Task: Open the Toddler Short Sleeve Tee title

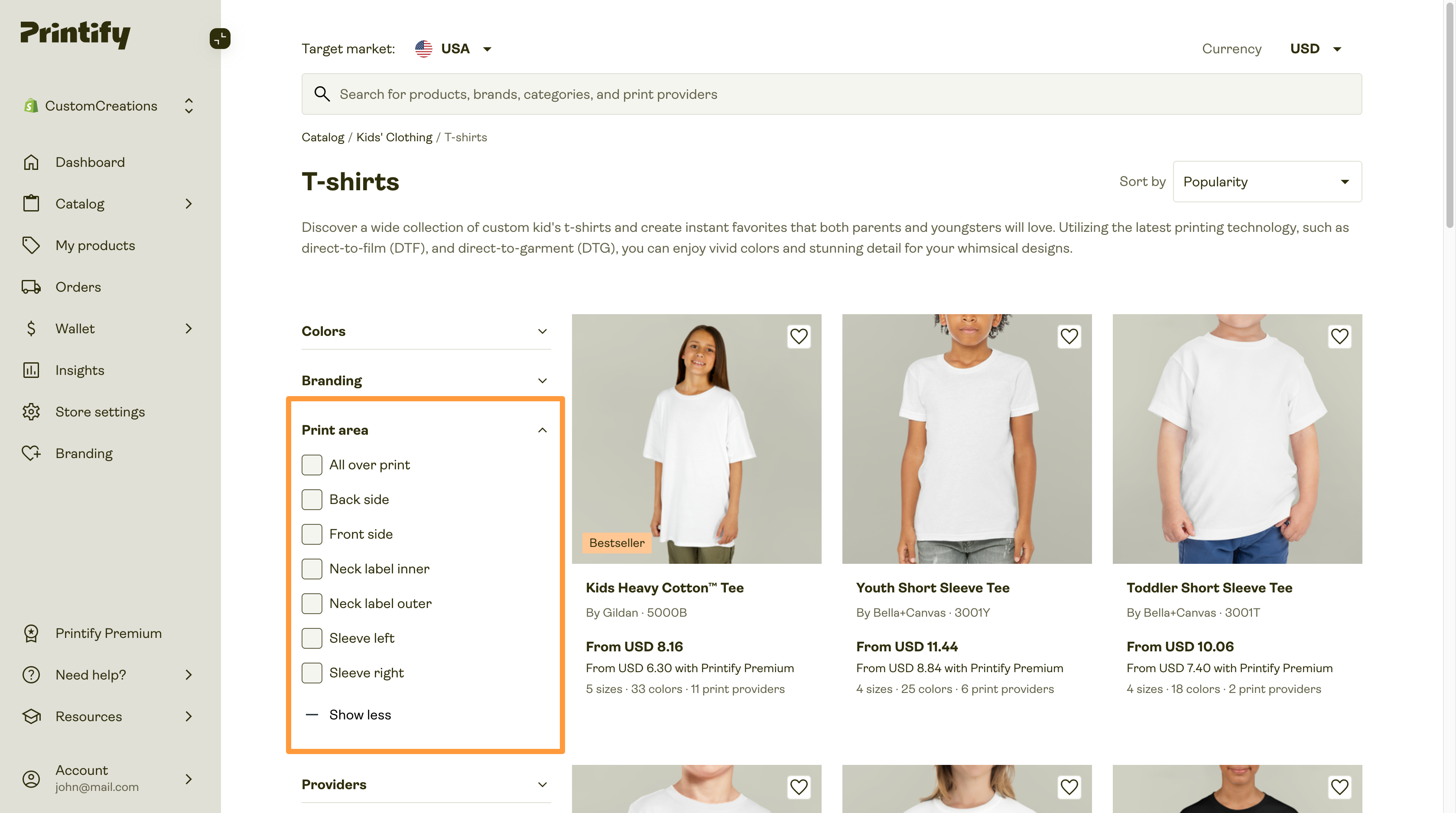Action: pyautogui.click(x=1209, y=587)
